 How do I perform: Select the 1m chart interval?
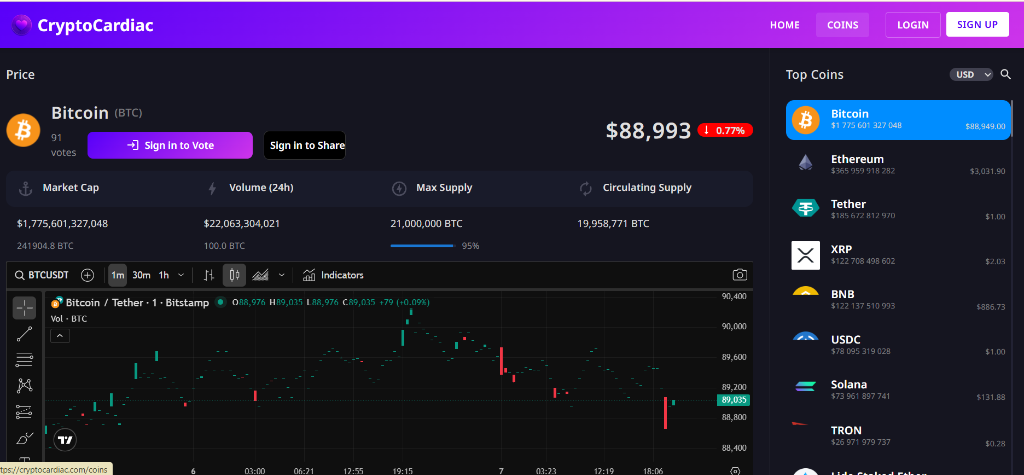[x=118, y=275]
